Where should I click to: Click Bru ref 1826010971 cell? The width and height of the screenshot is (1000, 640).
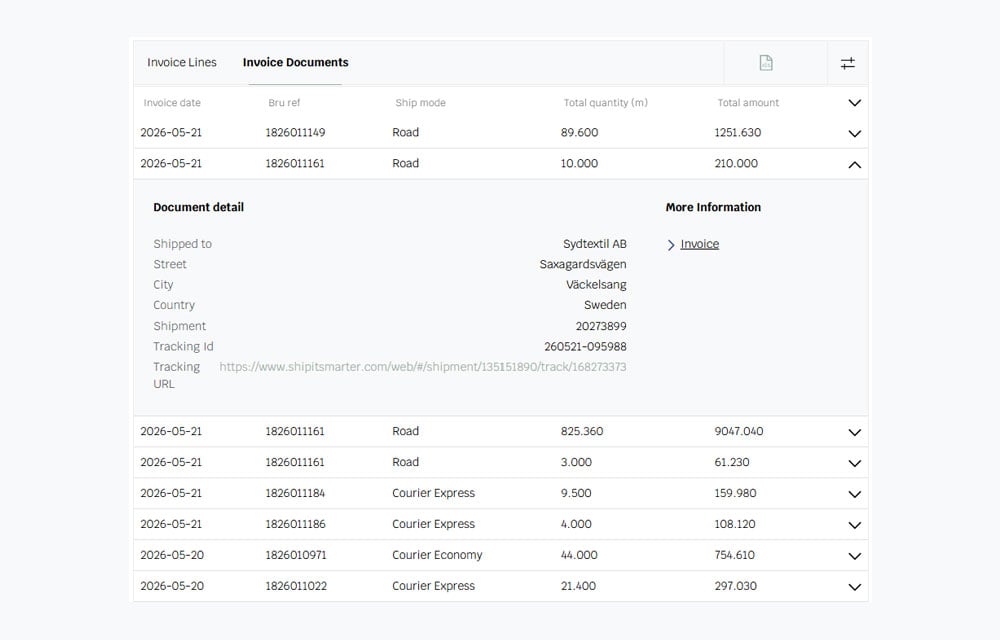tap(296, 555)
